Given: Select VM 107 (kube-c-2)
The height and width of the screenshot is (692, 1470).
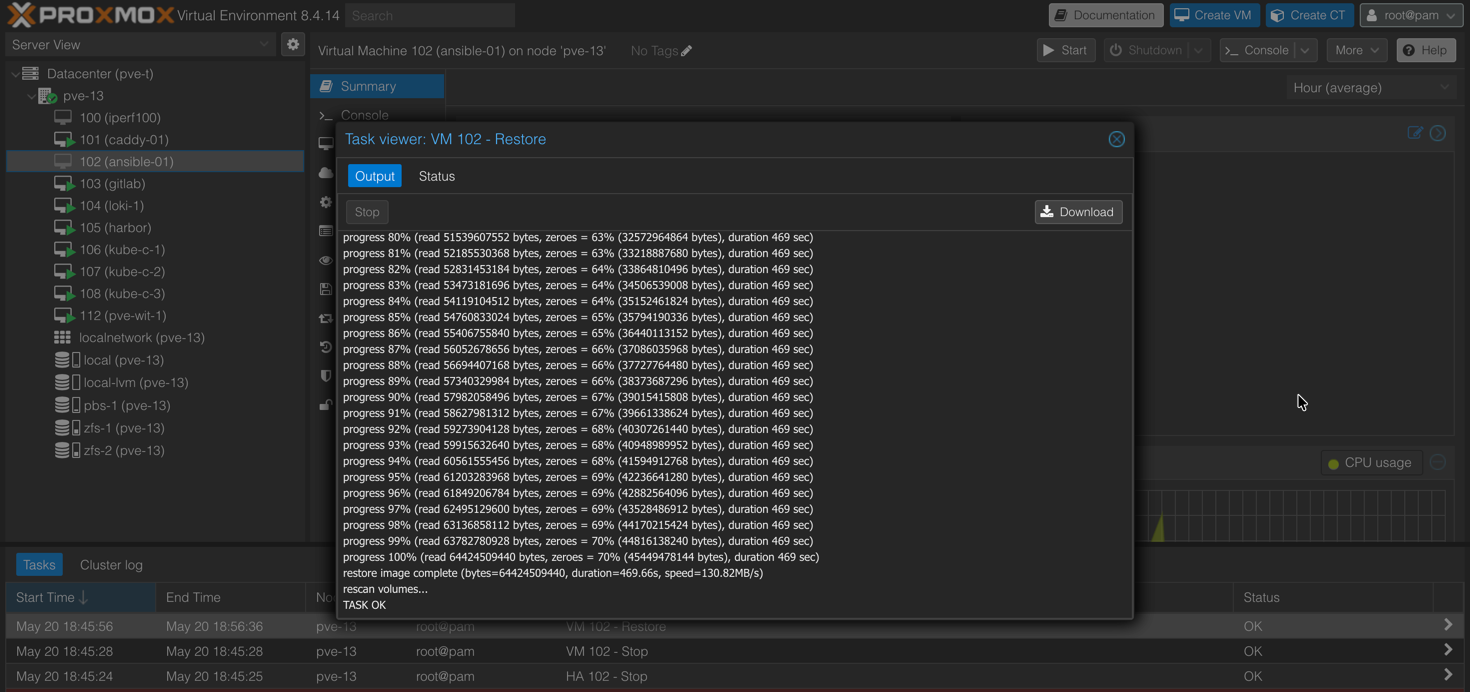Looking at the screenshot, I should tap(122, 272).
